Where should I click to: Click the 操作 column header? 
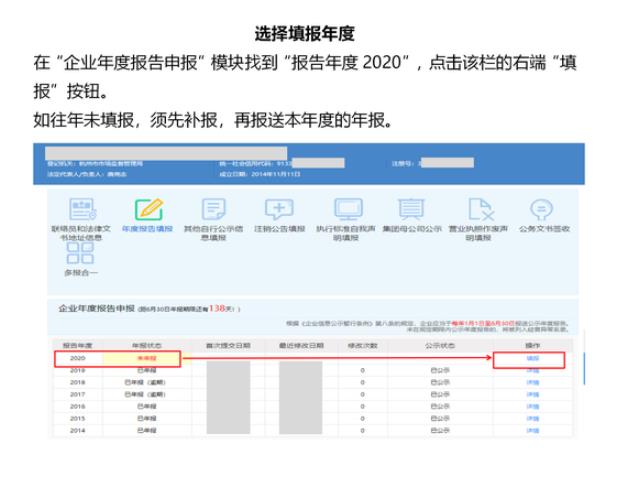click(x=532, y=344)
